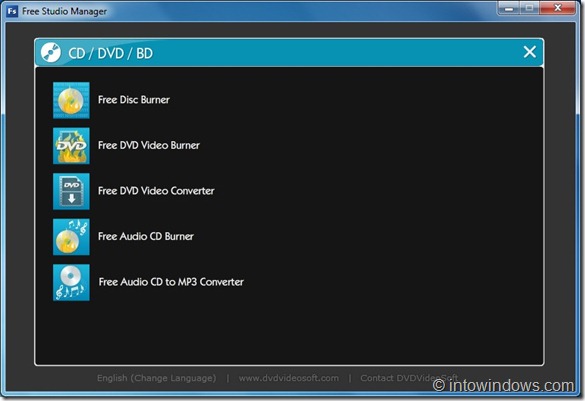This screenshot has width=585, height=401.
Task: Close the Free Studio Manager window
Action: [557, 8]
